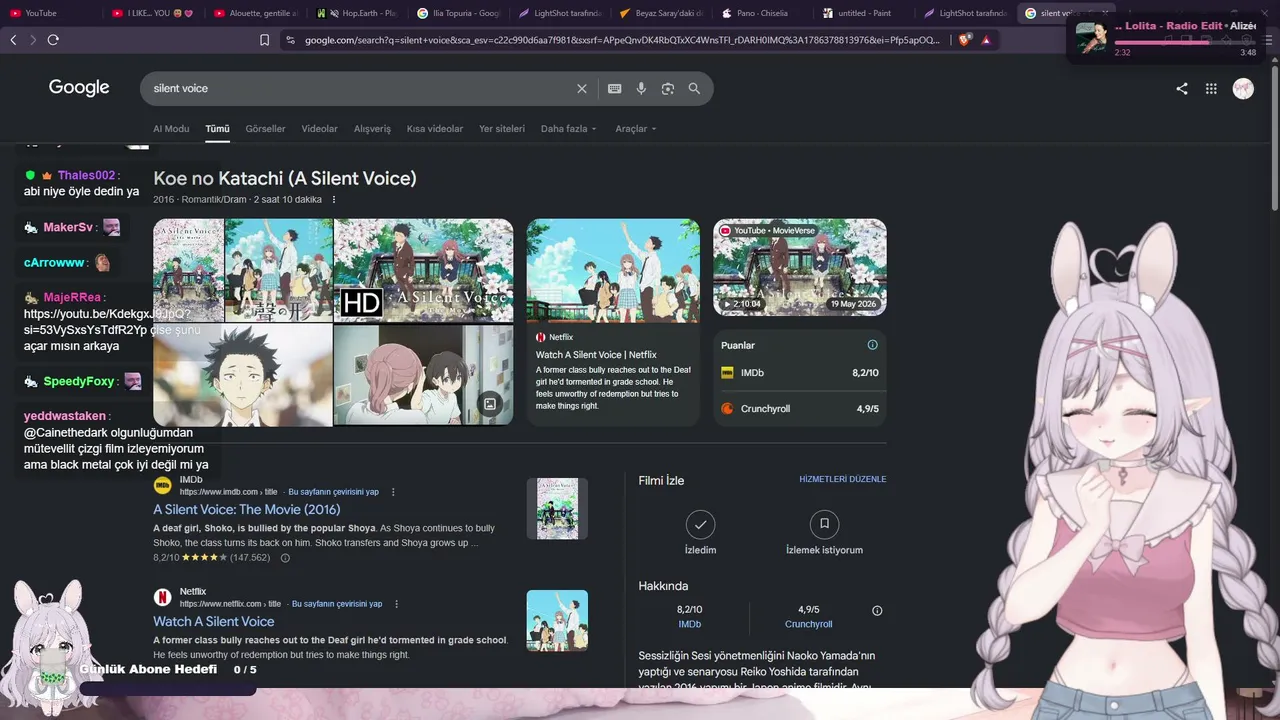Translate the IMDb result page link
Viewport: 1280px width, 720px height.
tap(333, 492)
